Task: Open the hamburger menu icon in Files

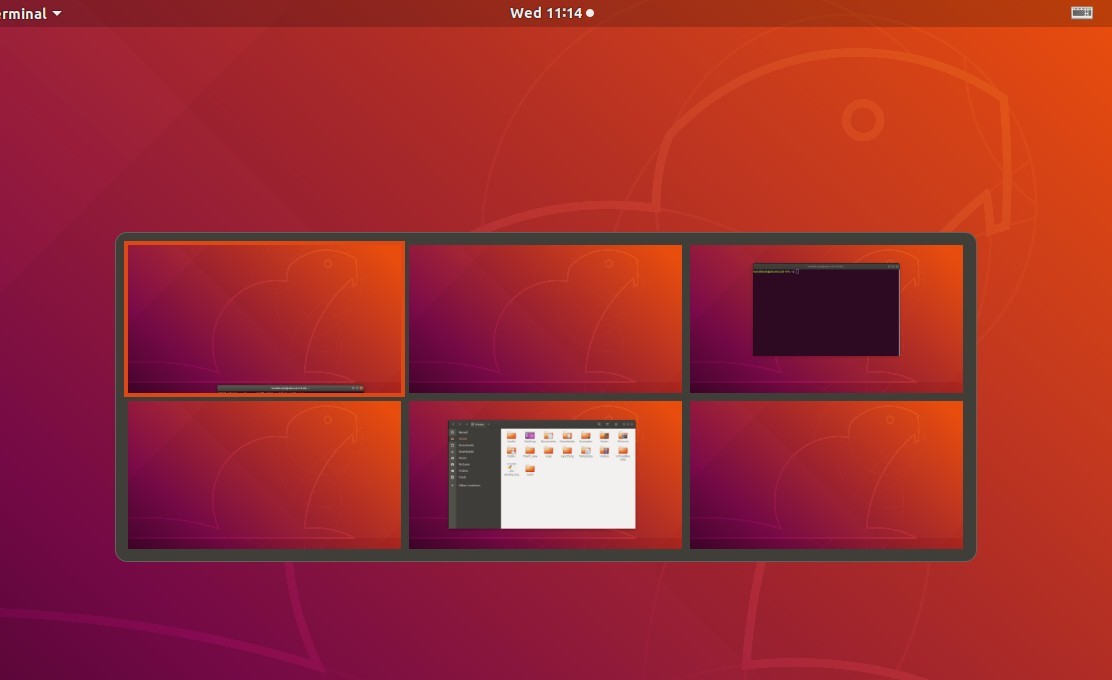Action: [x=615, y=423]
